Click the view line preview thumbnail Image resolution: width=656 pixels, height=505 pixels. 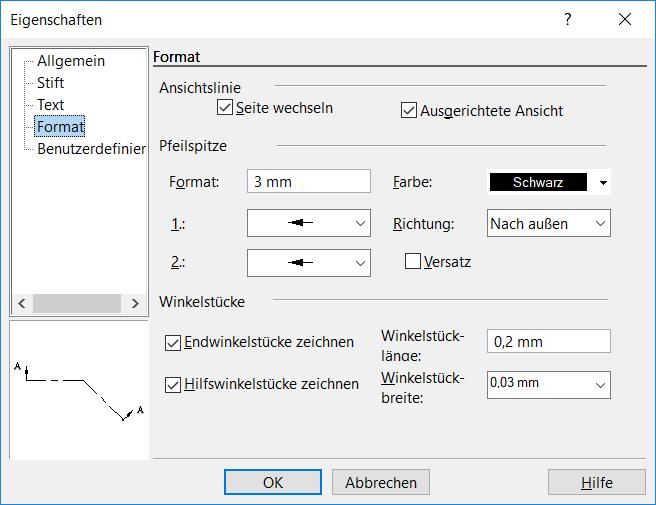(79, 390)
